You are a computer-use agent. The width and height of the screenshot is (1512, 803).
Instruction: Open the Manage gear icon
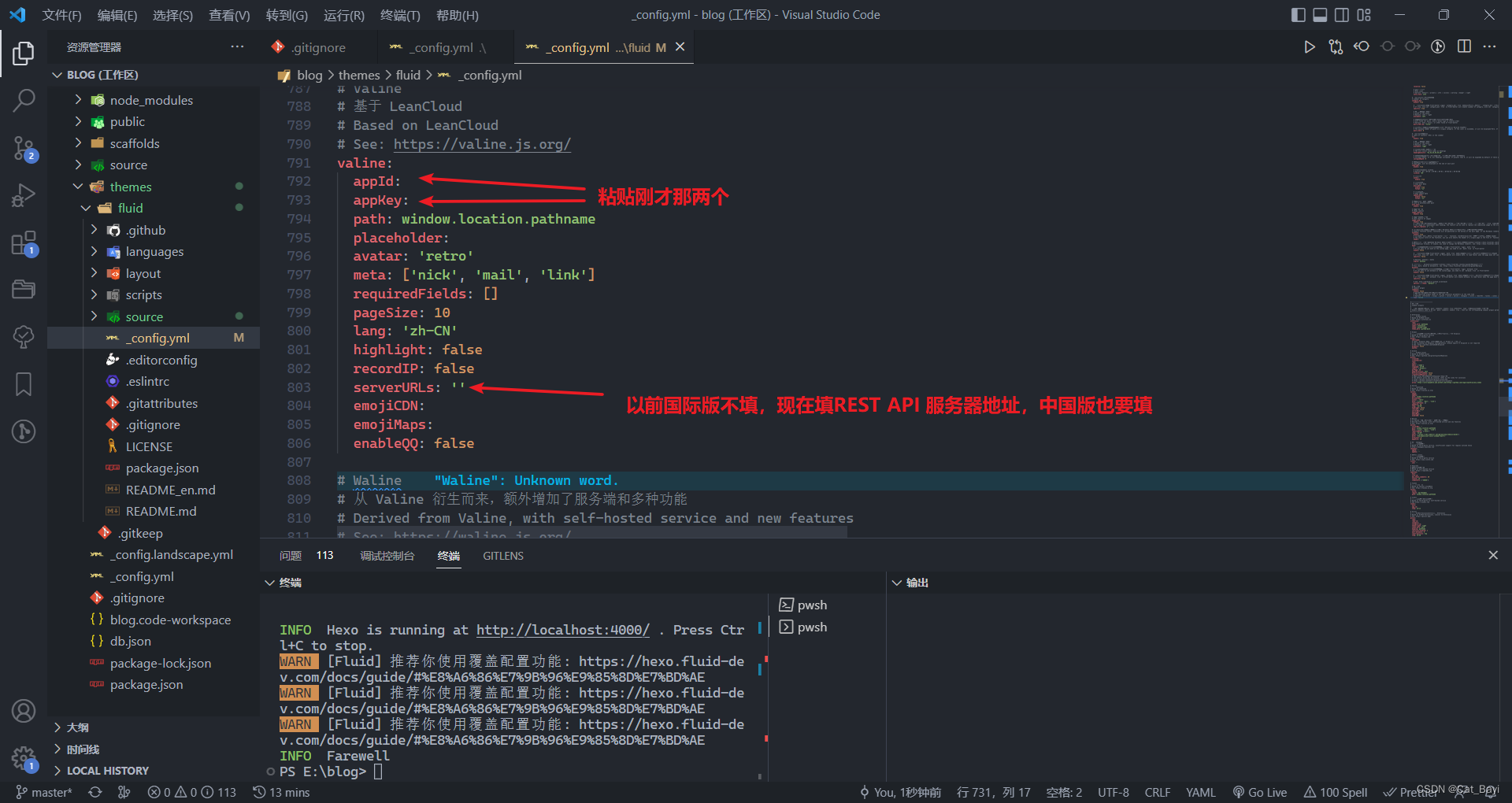24,759
